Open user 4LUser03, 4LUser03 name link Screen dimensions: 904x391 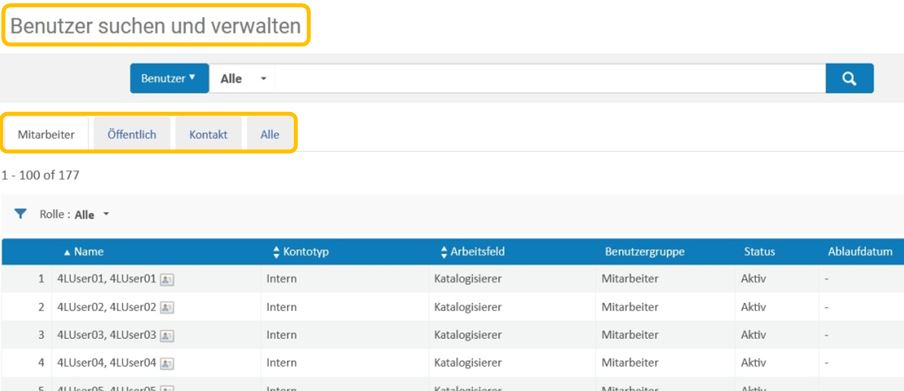click(x=106, y=335)
